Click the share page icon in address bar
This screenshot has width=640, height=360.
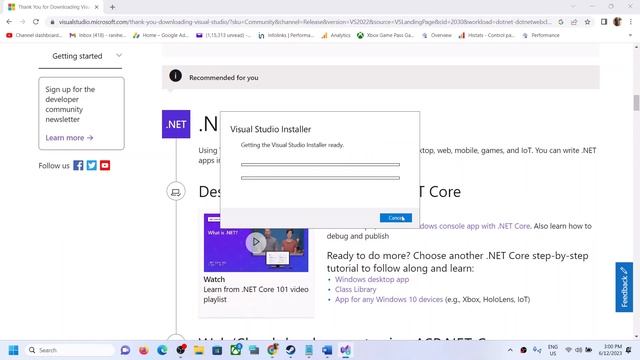574,22
